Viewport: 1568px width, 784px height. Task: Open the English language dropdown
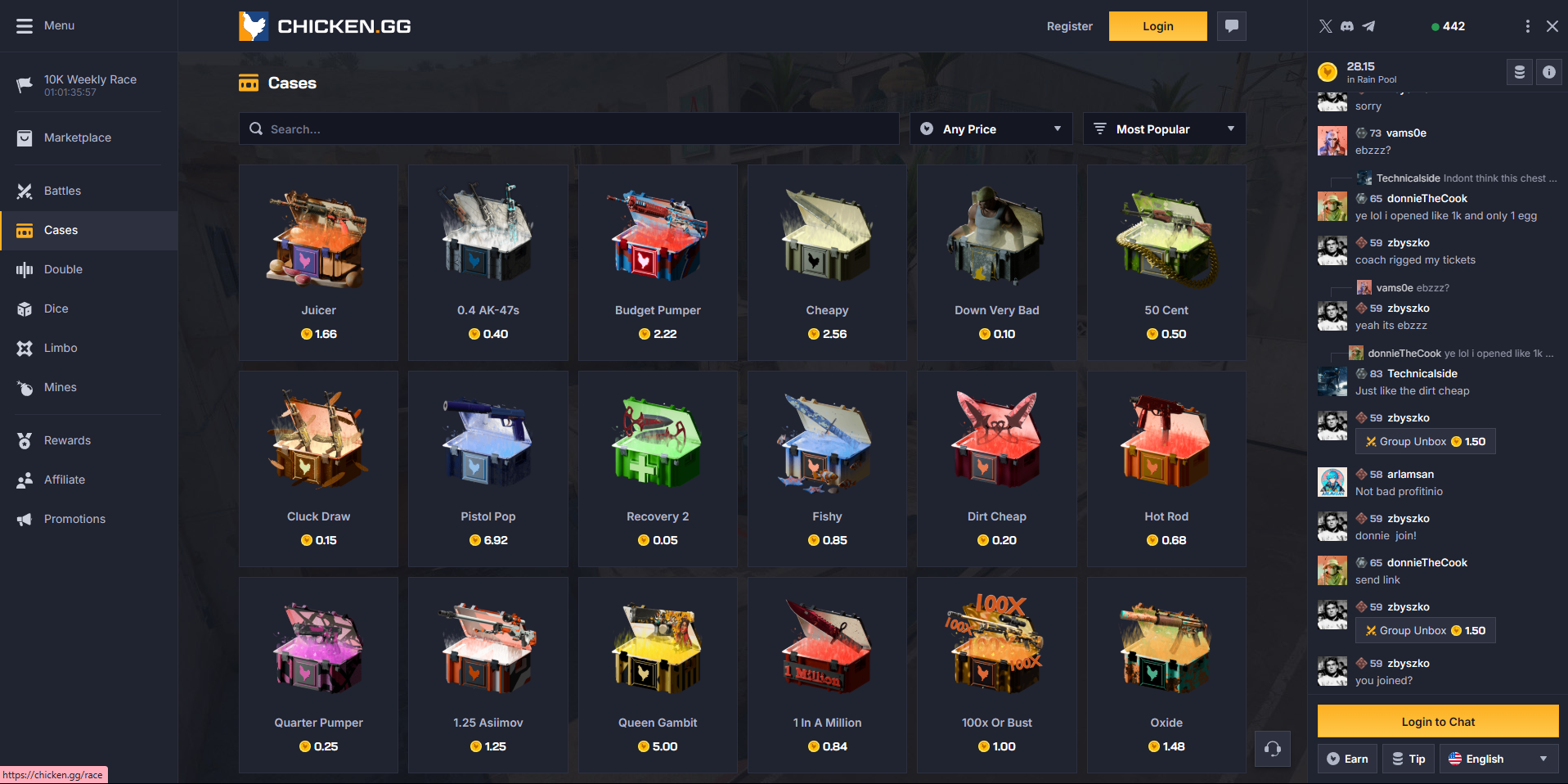point(1499,759)
